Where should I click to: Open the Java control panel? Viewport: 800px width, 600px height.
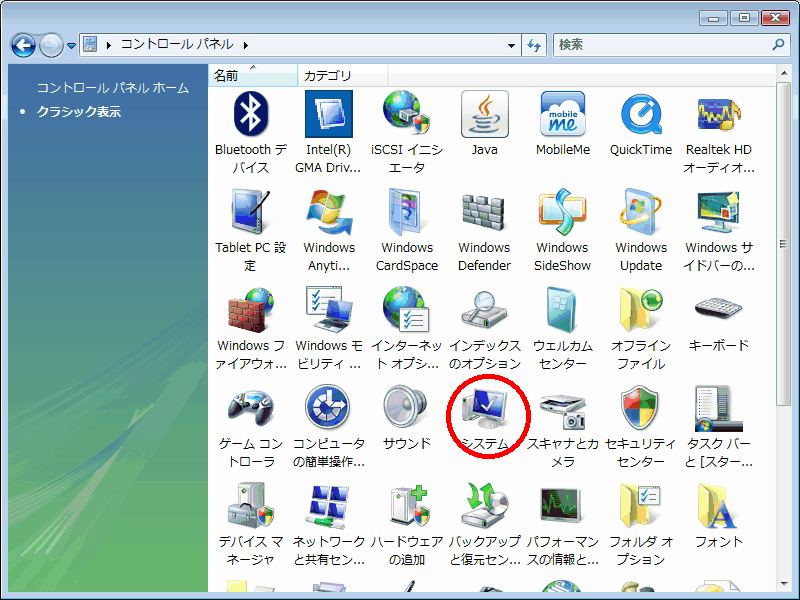coord(485,123)
